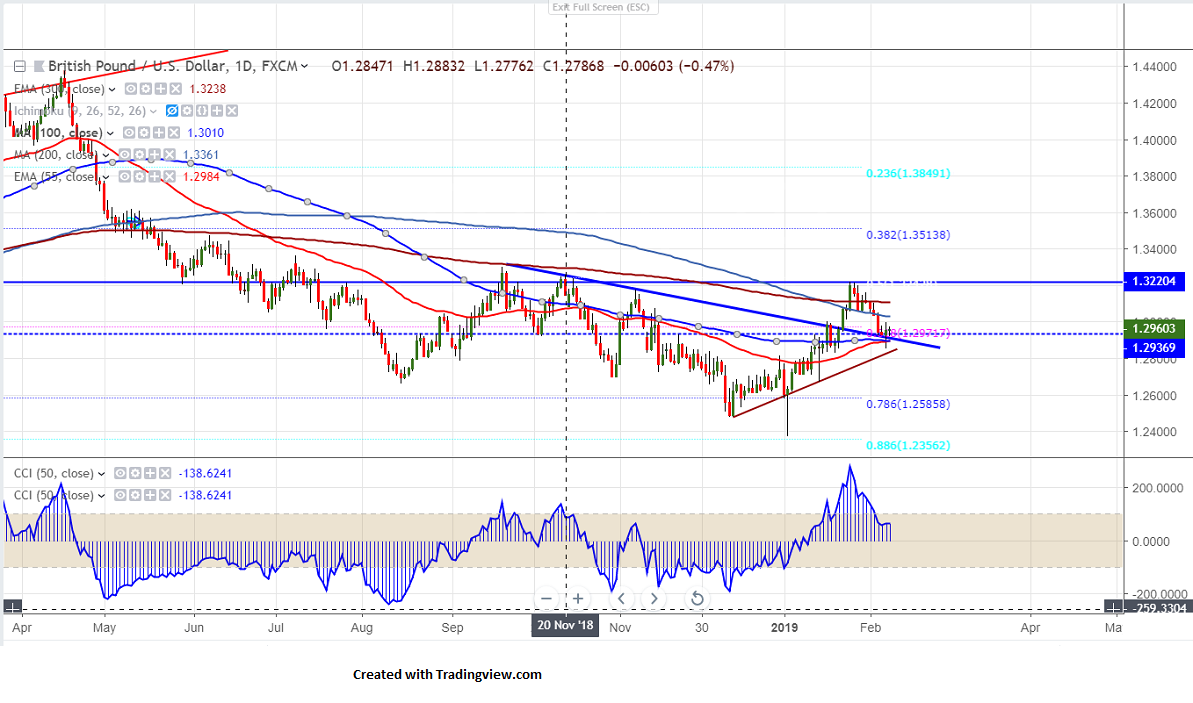The height and width of the screenshot is (703, 1193).
Task: Click the MA 200 value 1.3361
Action: click(x=201, y=154)
